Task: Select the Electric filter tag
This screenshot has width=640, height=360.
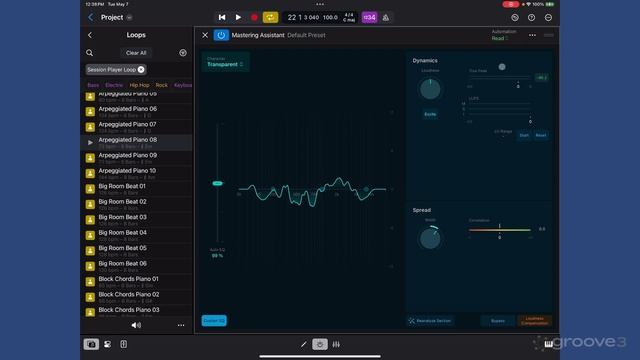Action: (x=114, y=85)
